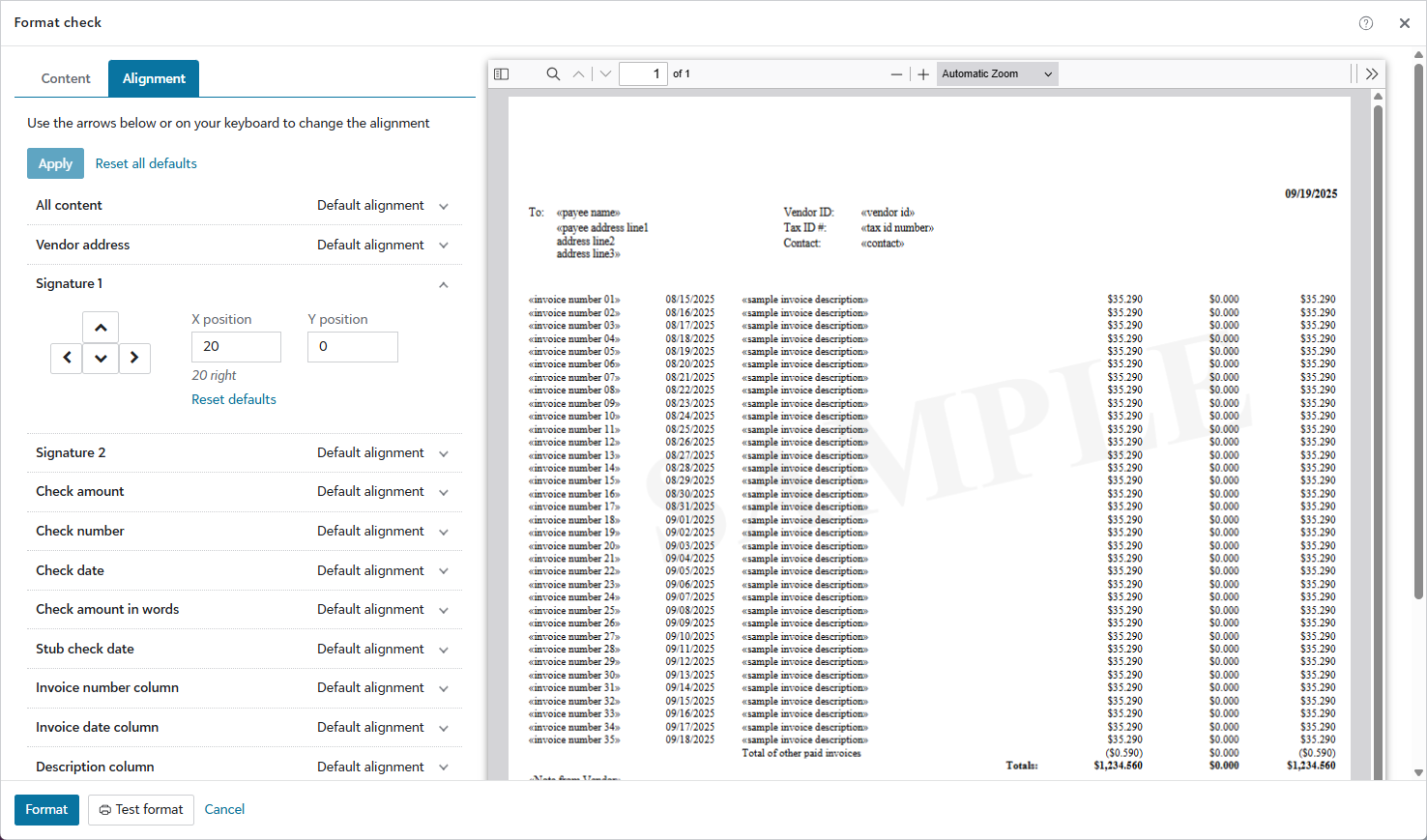Close the Format check dialog
The image size is (1427, 840).
(1405, 23)
